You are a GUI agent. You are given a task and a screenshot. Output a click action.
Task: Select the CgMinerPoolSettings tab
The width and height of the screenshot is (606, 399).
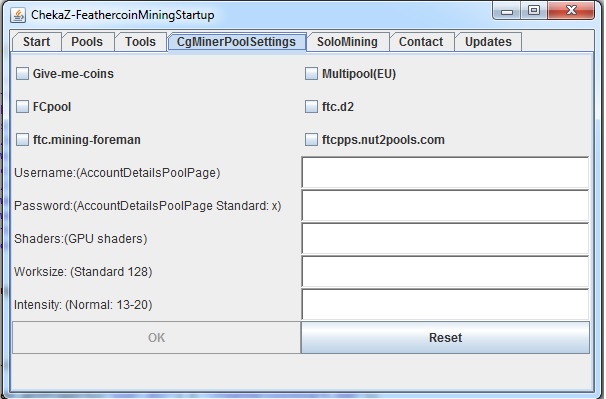pyautogui.click(x=237, y=42)
